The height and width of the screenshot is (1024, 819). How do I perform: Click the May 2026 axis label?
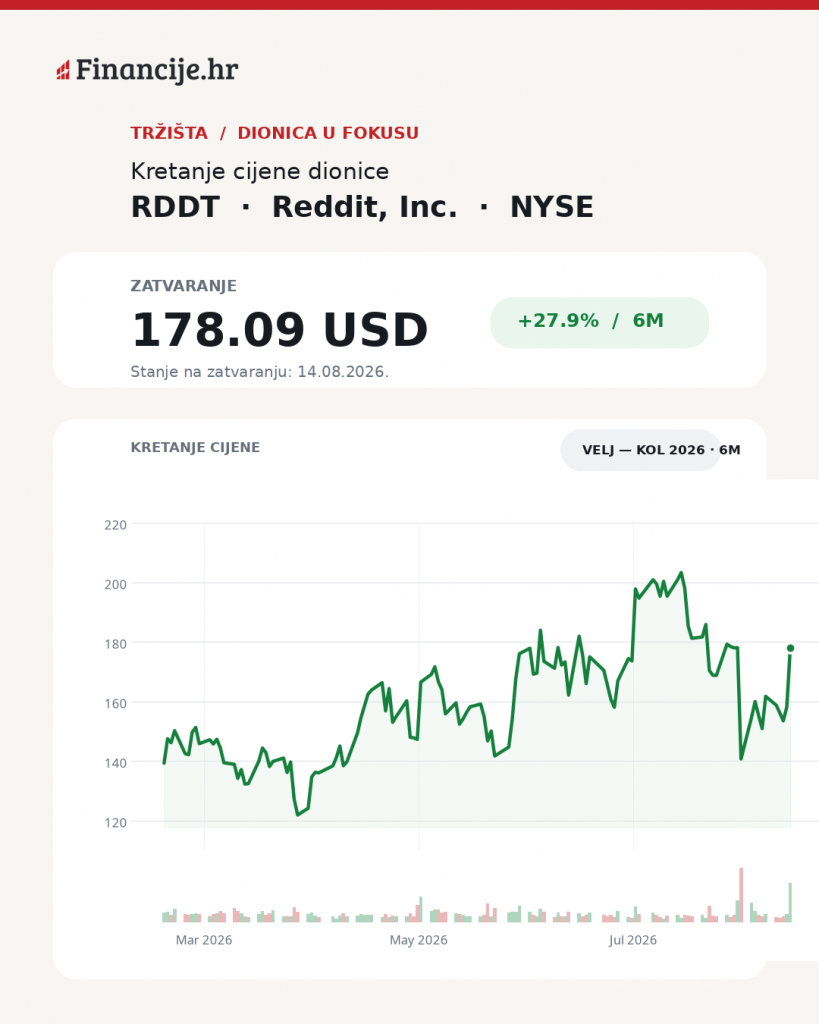point(419,940)
